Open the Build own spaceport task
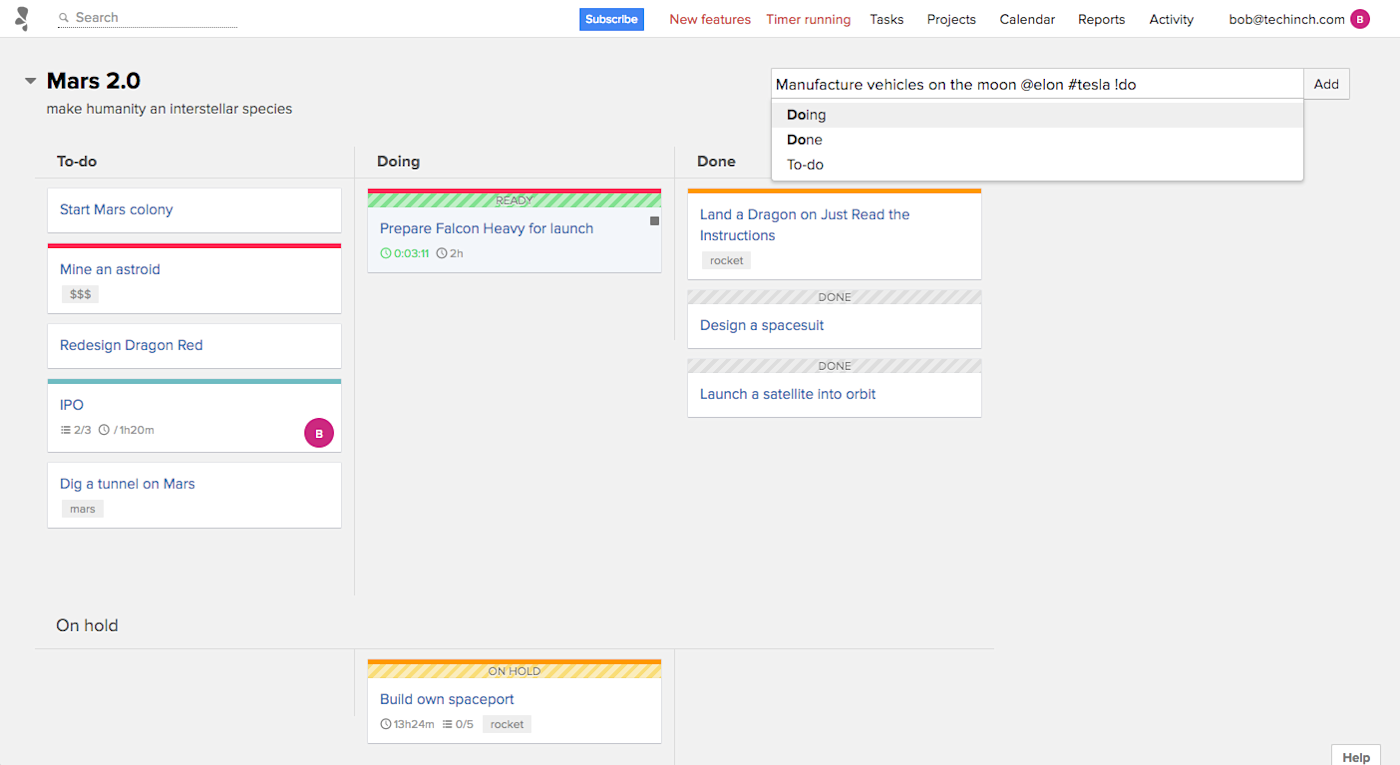The width and height of the screenshot is (1400, 765). coord(447,700)
